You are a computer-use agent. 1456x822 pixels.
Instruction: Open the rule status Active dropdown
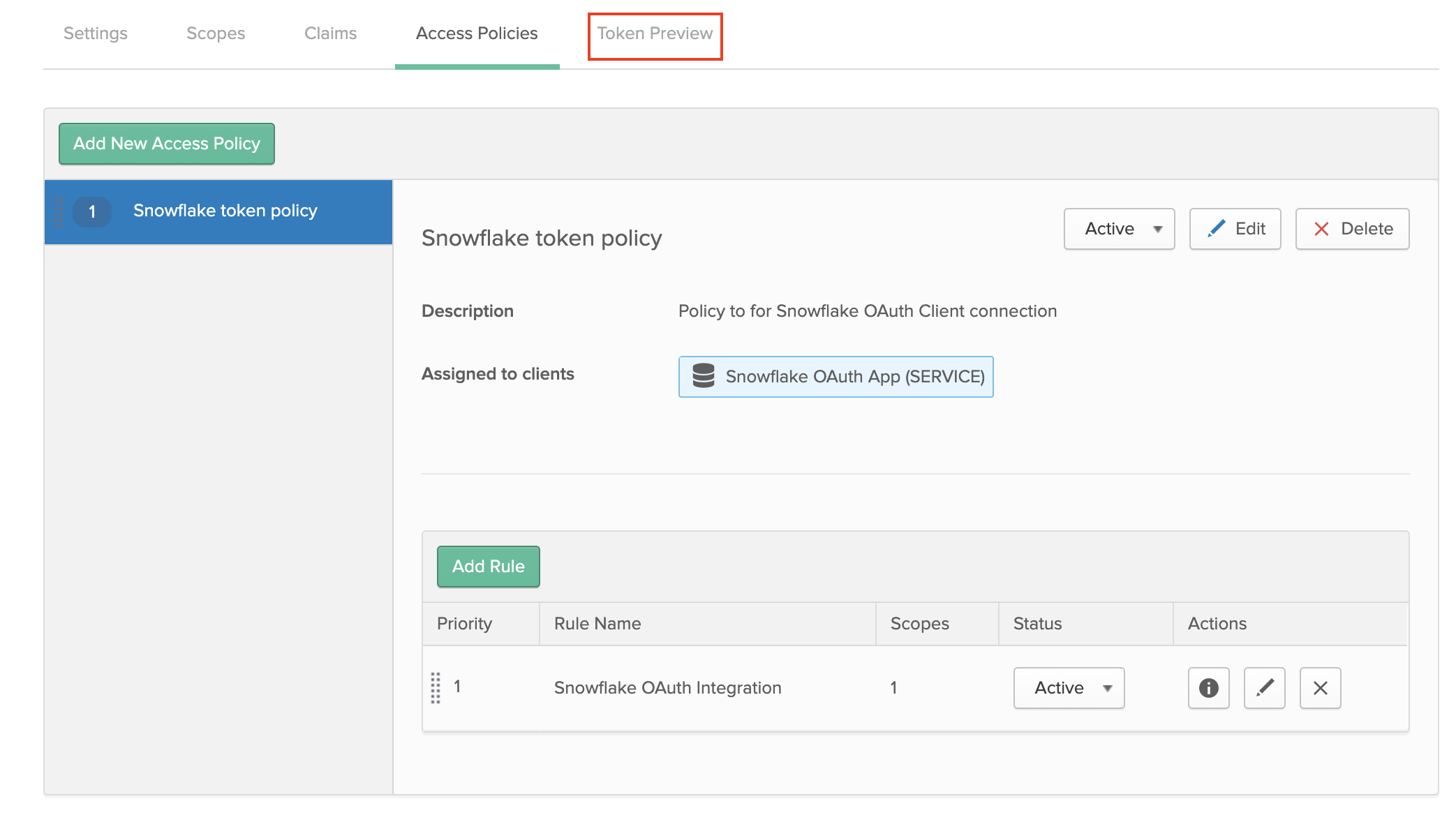pos(1068,688)
